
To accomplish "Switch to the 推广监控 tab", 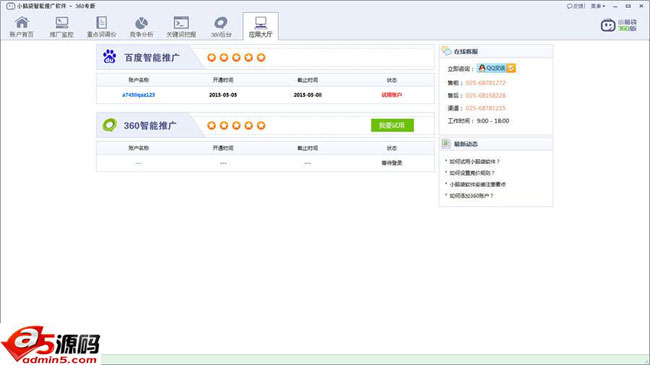I will (62, 27).
